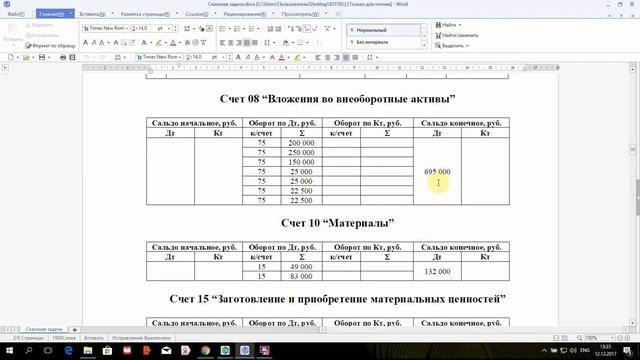Switch to the 'Рецензирование' tab

[245, 14]
